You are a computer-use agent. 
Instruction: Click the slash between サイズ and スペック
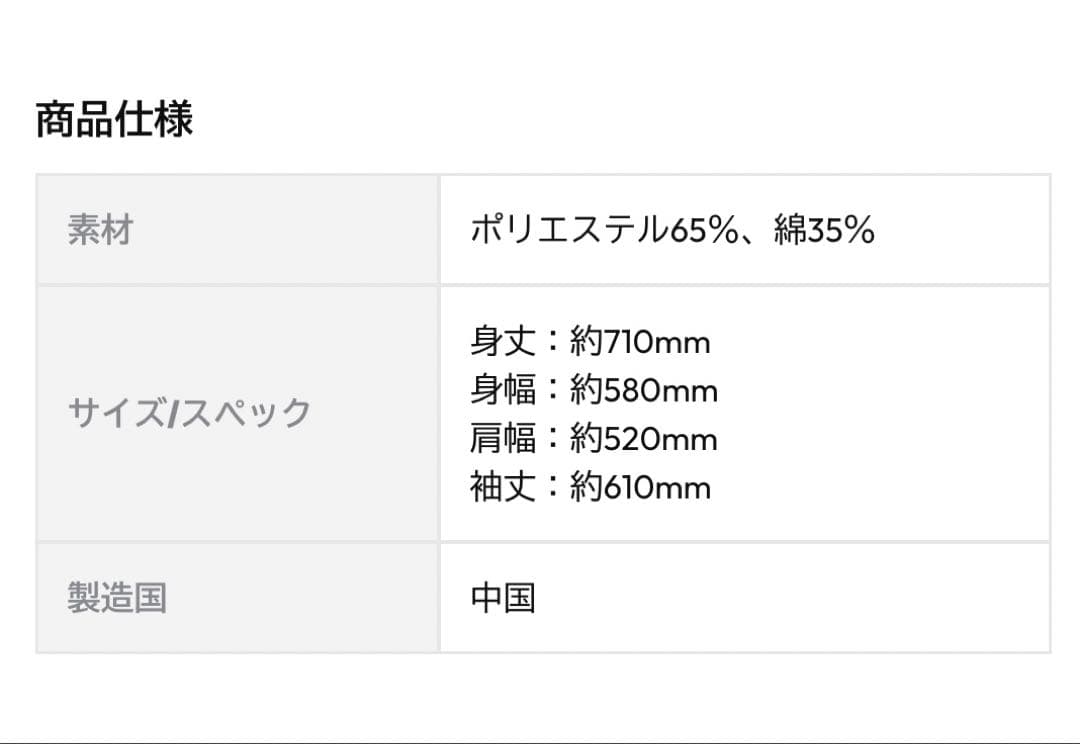[x=172, y=413]
